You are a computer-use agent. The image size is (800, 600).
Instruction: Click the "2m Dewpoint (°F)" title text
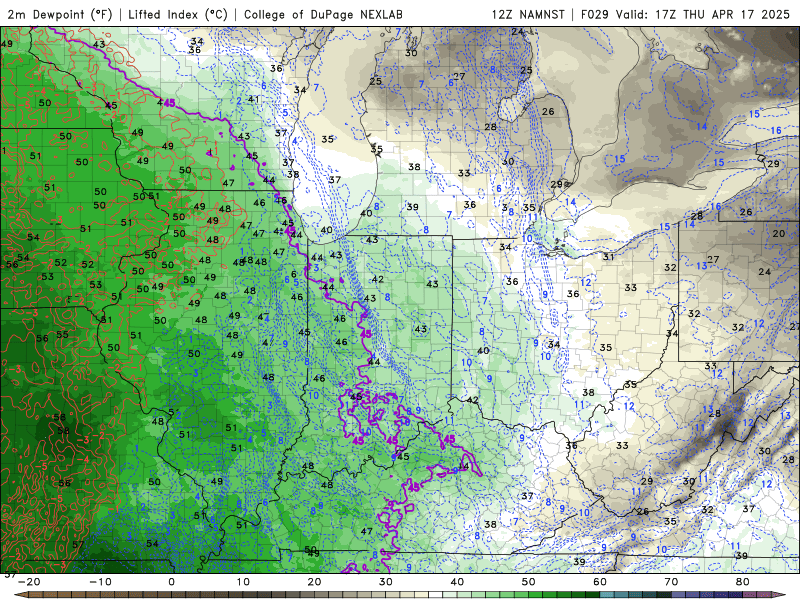point(60,14)
